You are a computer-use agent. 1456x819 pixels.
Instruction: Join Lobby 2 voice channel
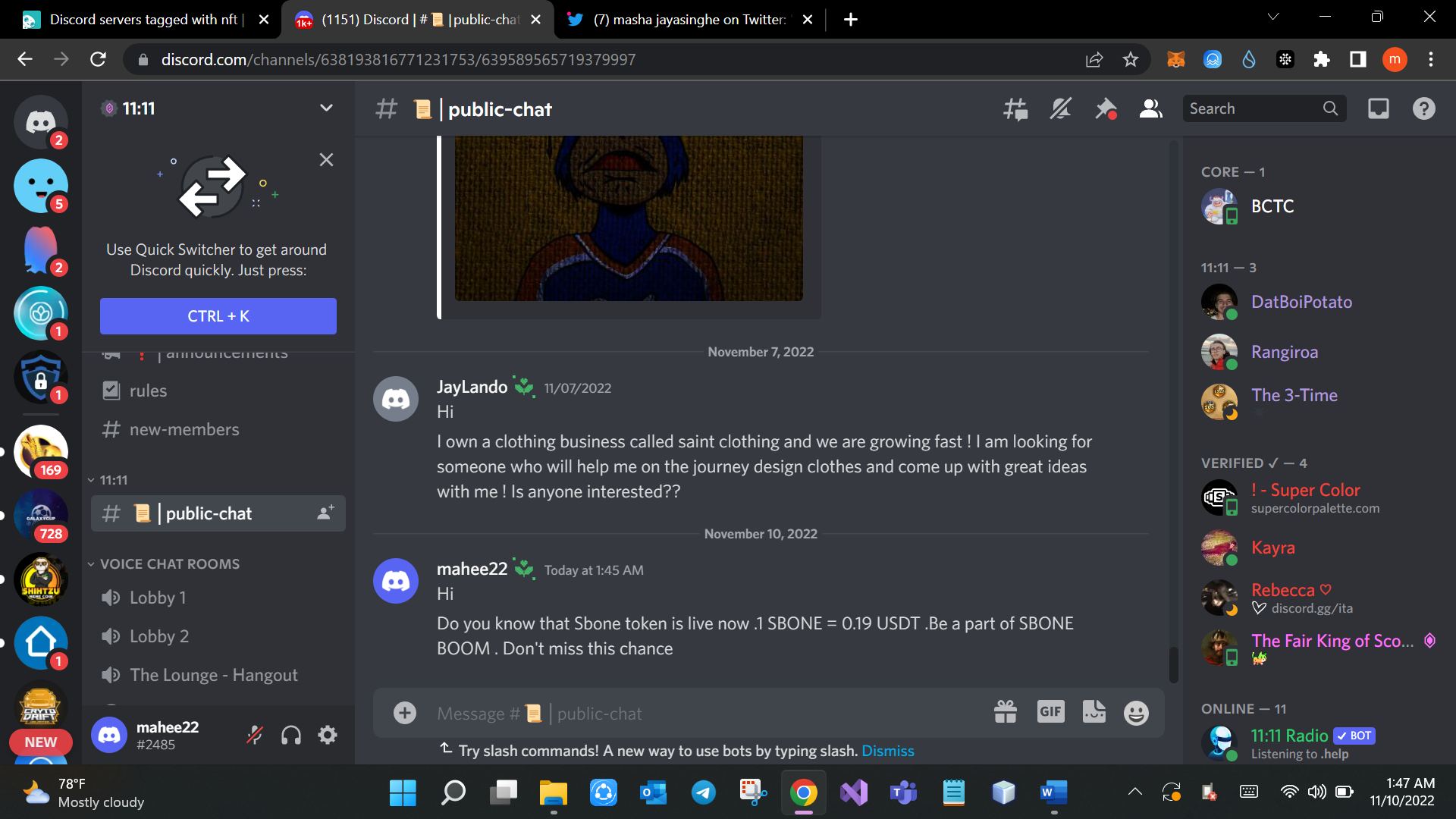pyautogui.click(x=218, y=636)
